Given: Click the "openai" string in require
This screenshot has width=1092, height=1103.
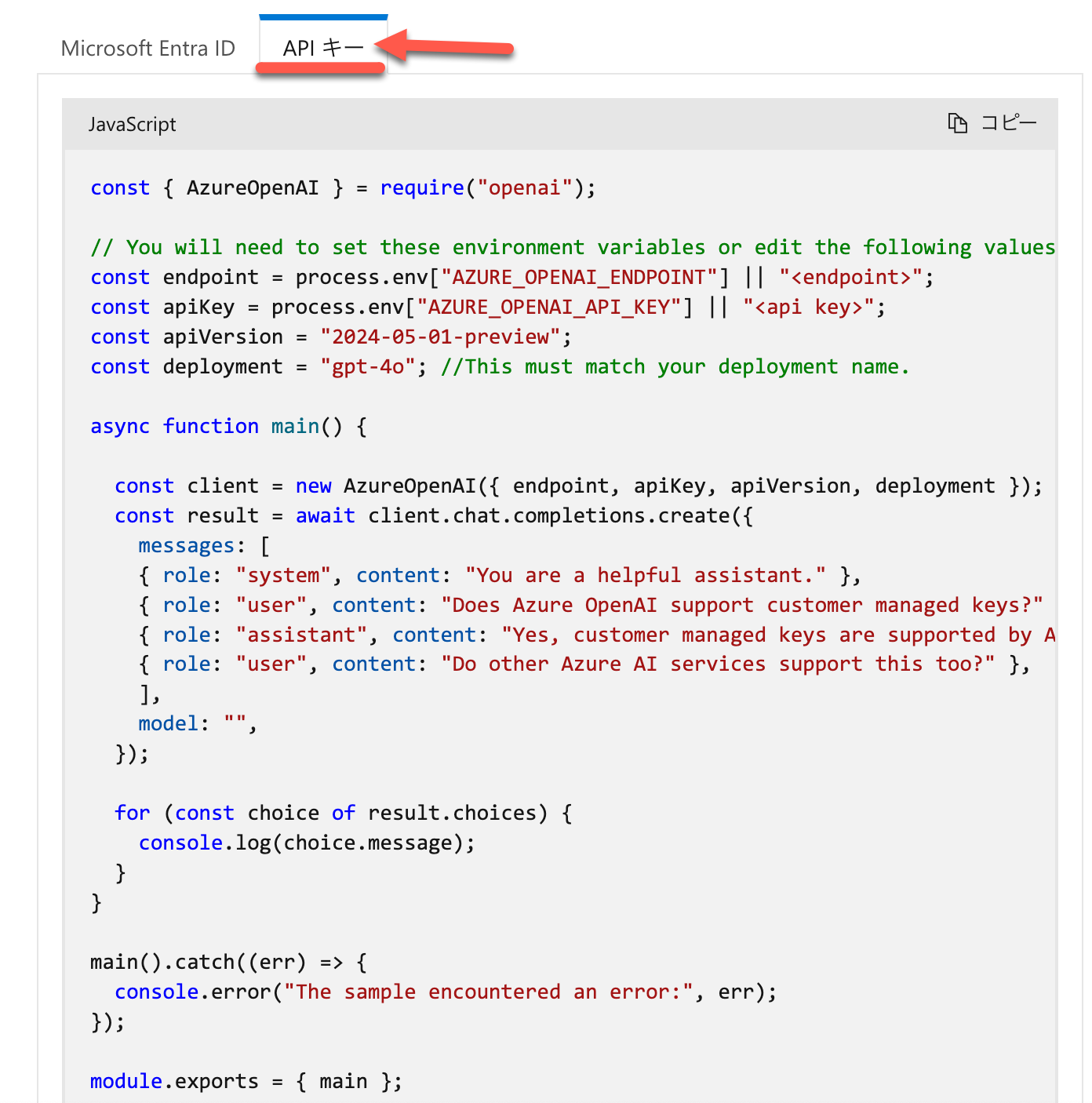Looking at the screenshot, I should [x=525, y=188].
